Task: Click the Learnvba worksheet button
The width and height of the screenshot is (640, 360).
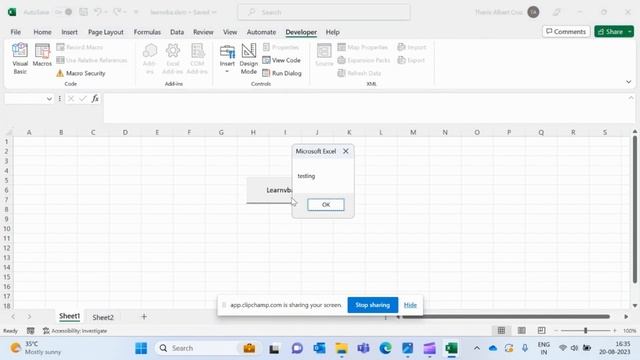Action: [269, 190]
